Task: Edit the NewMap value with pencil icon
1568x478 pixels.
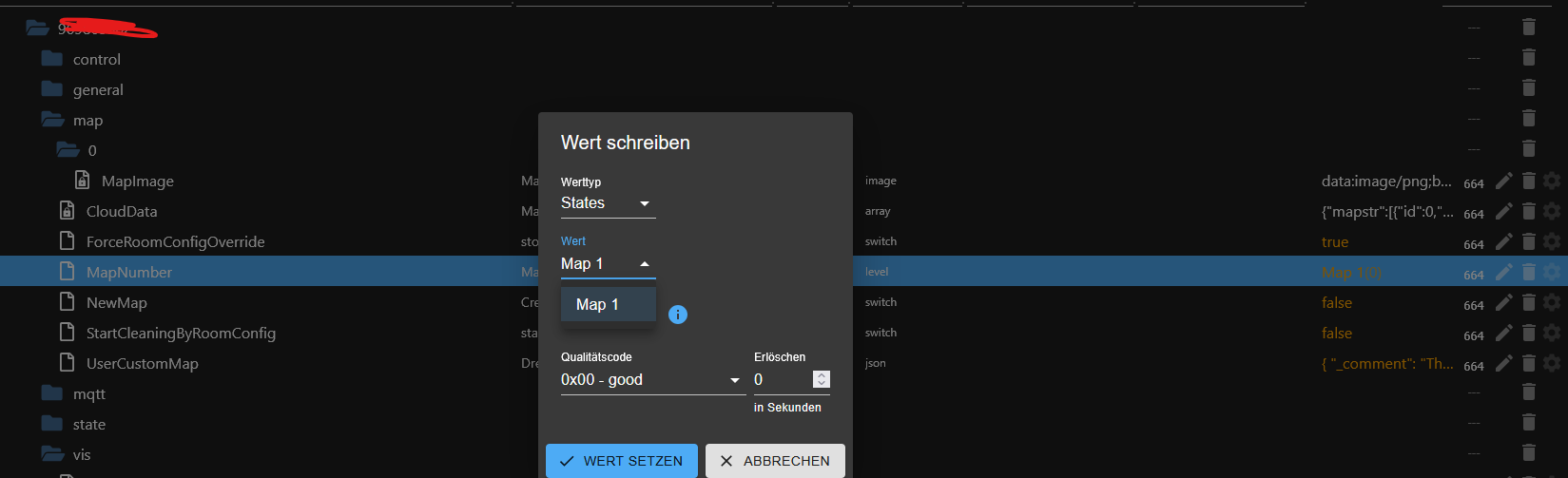Action: click(1503, 302)
